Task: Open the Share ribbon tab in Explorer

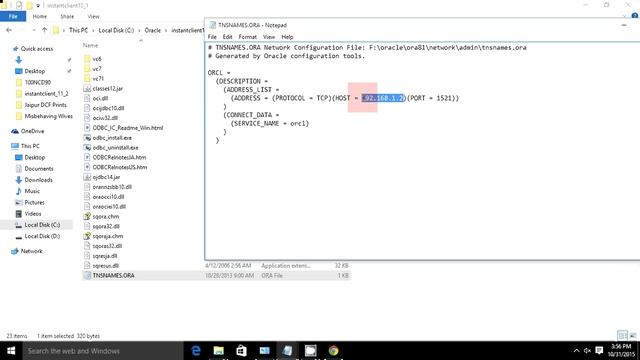Action: tap(67, 16)
